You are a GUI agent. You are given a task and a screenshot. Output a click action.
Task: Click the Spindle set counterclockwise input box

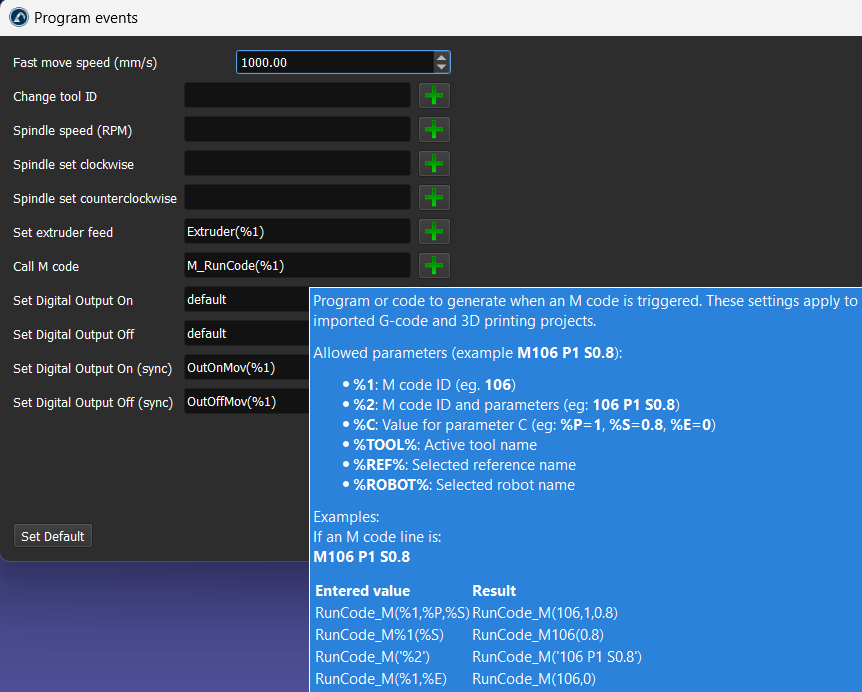(x=297, y=198)
